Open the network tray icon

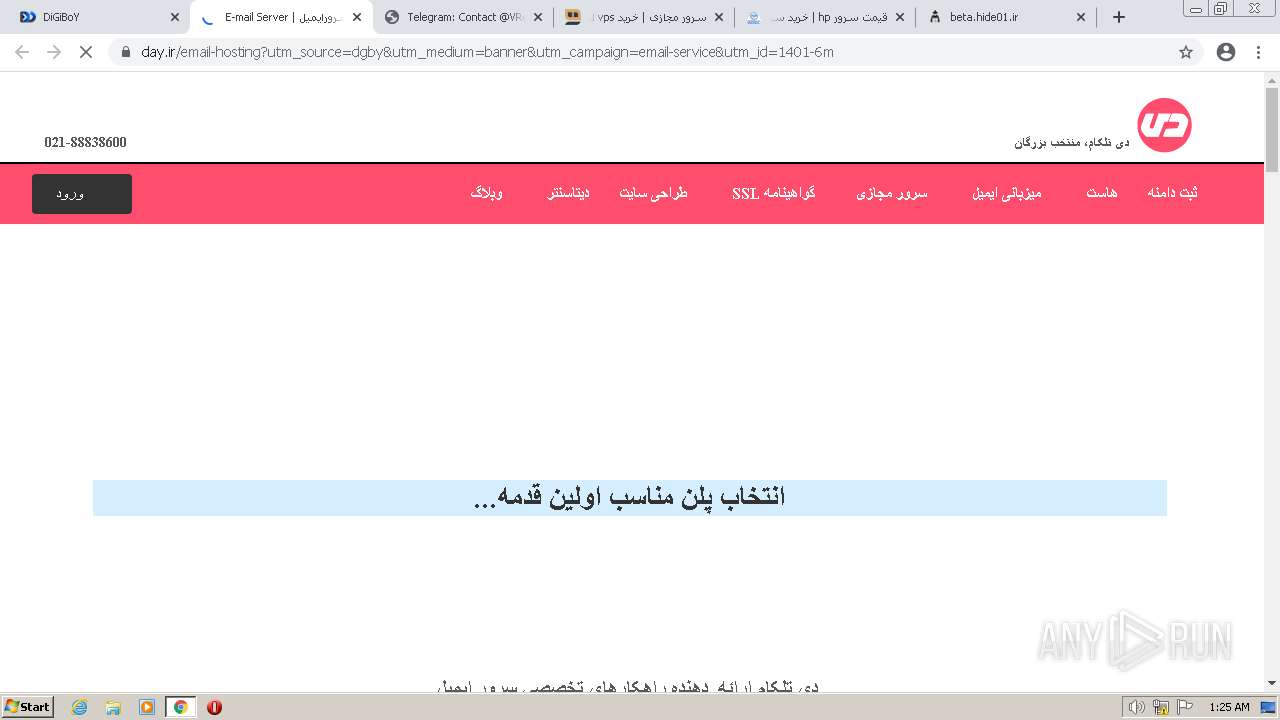(1161, 707)
